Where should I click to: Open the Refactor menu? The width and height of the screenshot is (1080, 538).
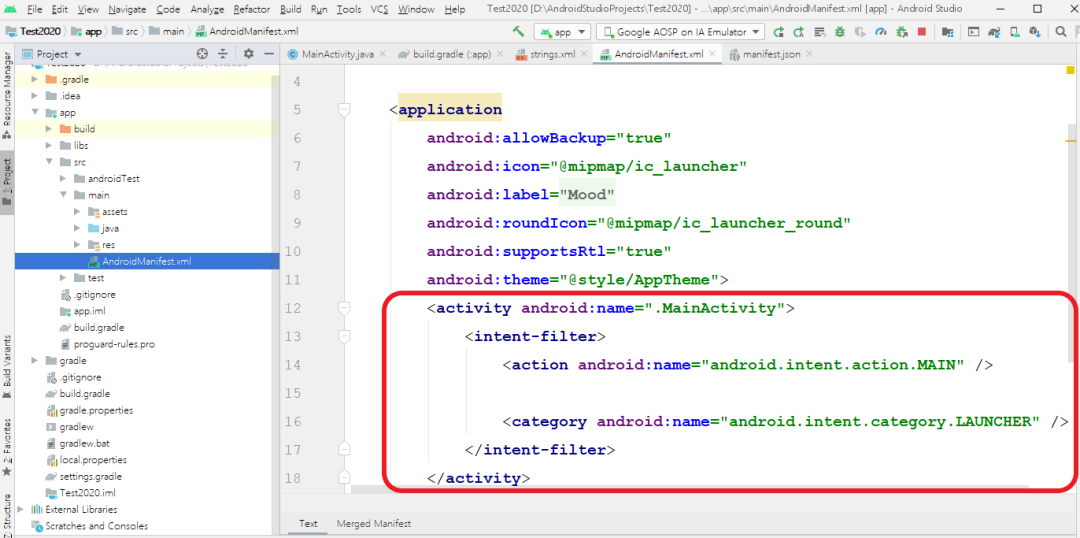point(252,9)
